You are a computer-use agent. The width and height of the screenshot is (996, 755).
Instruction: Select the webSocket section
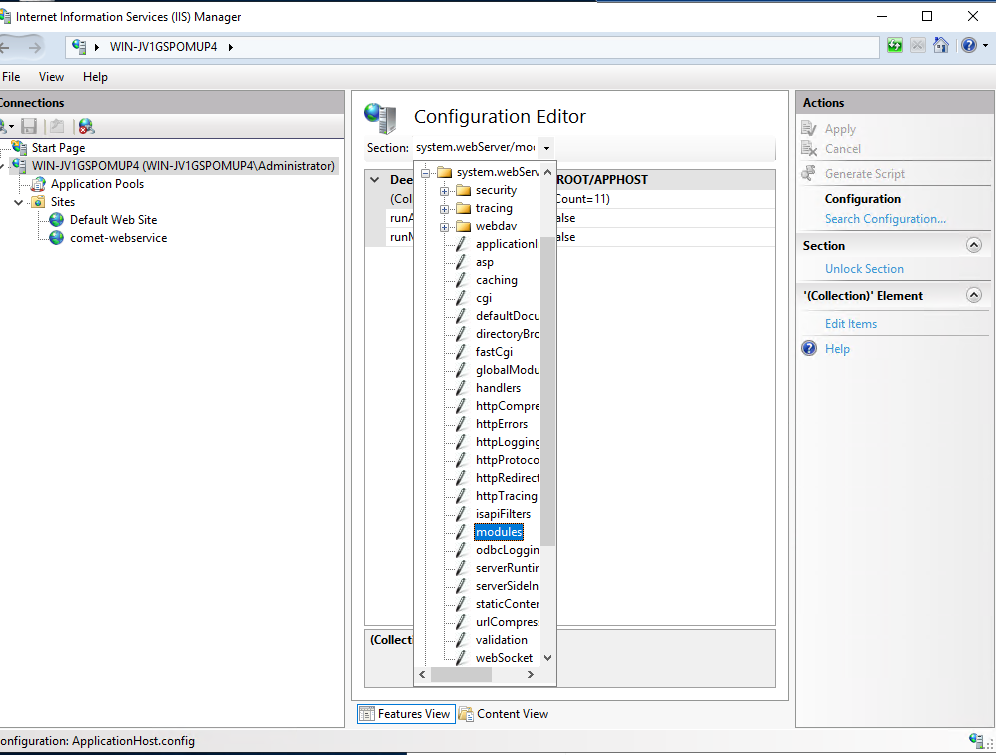(504, 658)
